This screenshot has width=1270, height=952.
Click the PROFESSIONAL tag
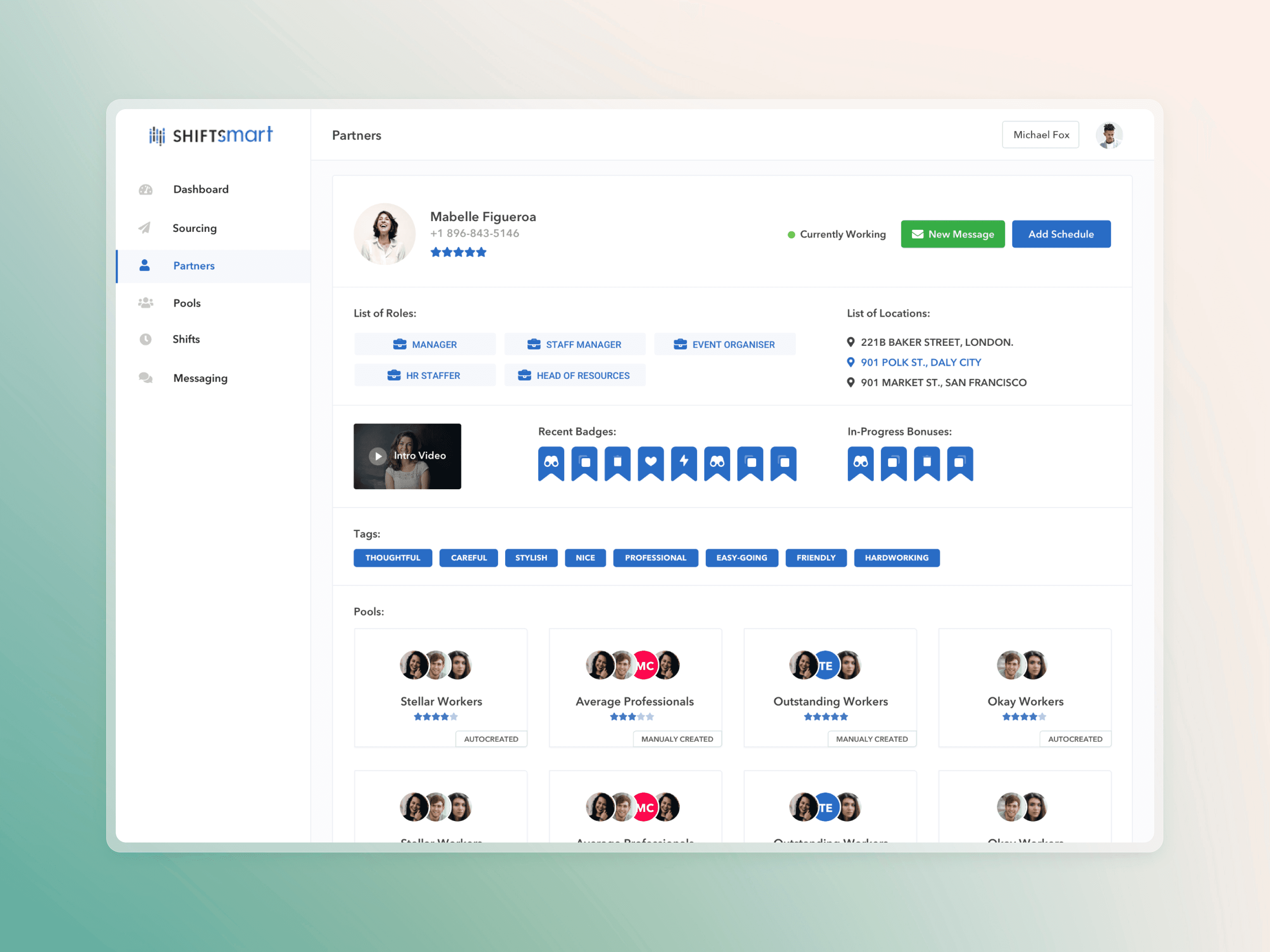[x=655, y=558]
